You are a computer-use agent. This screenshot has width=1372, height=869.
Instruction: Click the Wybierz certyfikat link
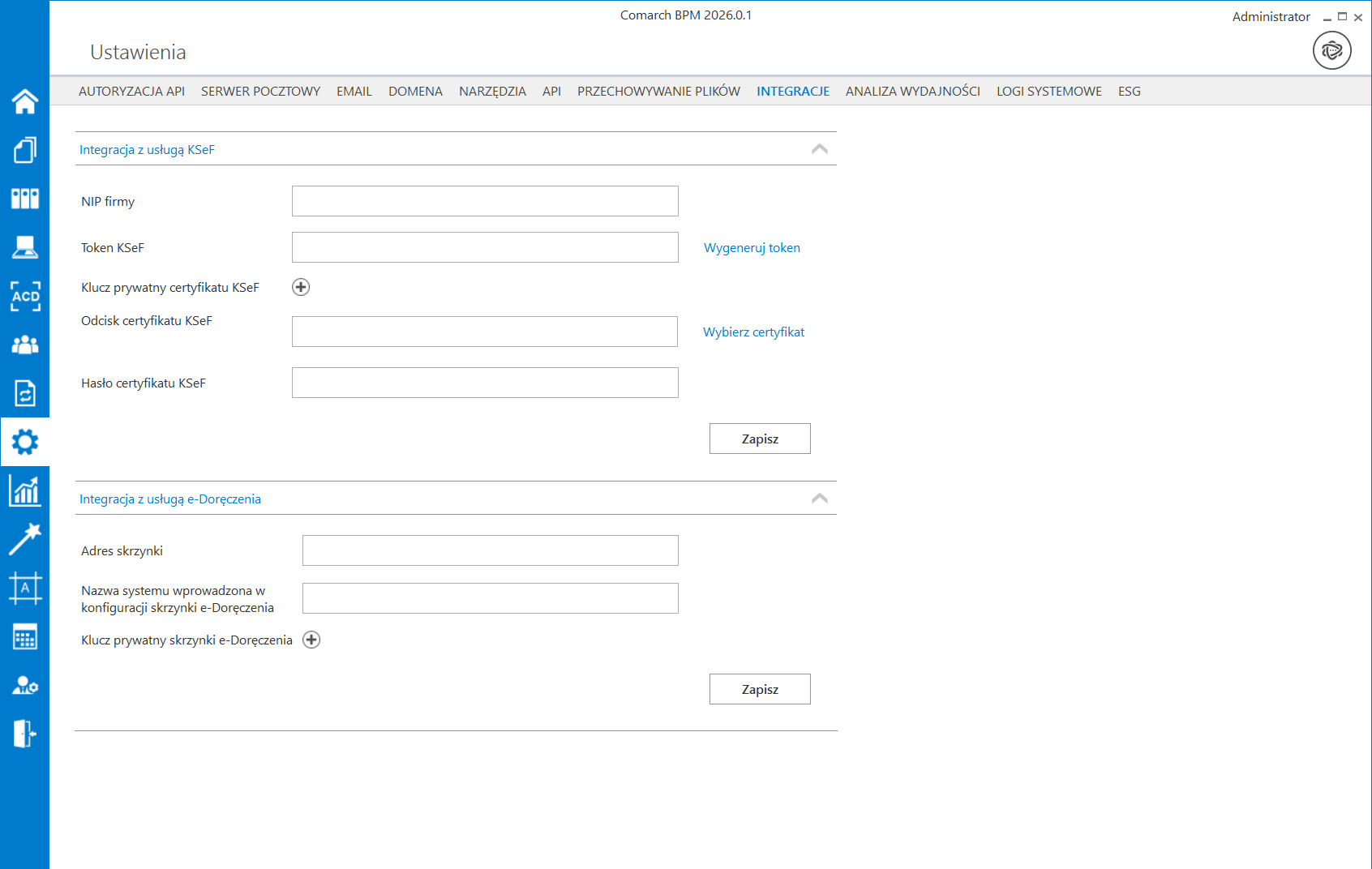(753, 332)
